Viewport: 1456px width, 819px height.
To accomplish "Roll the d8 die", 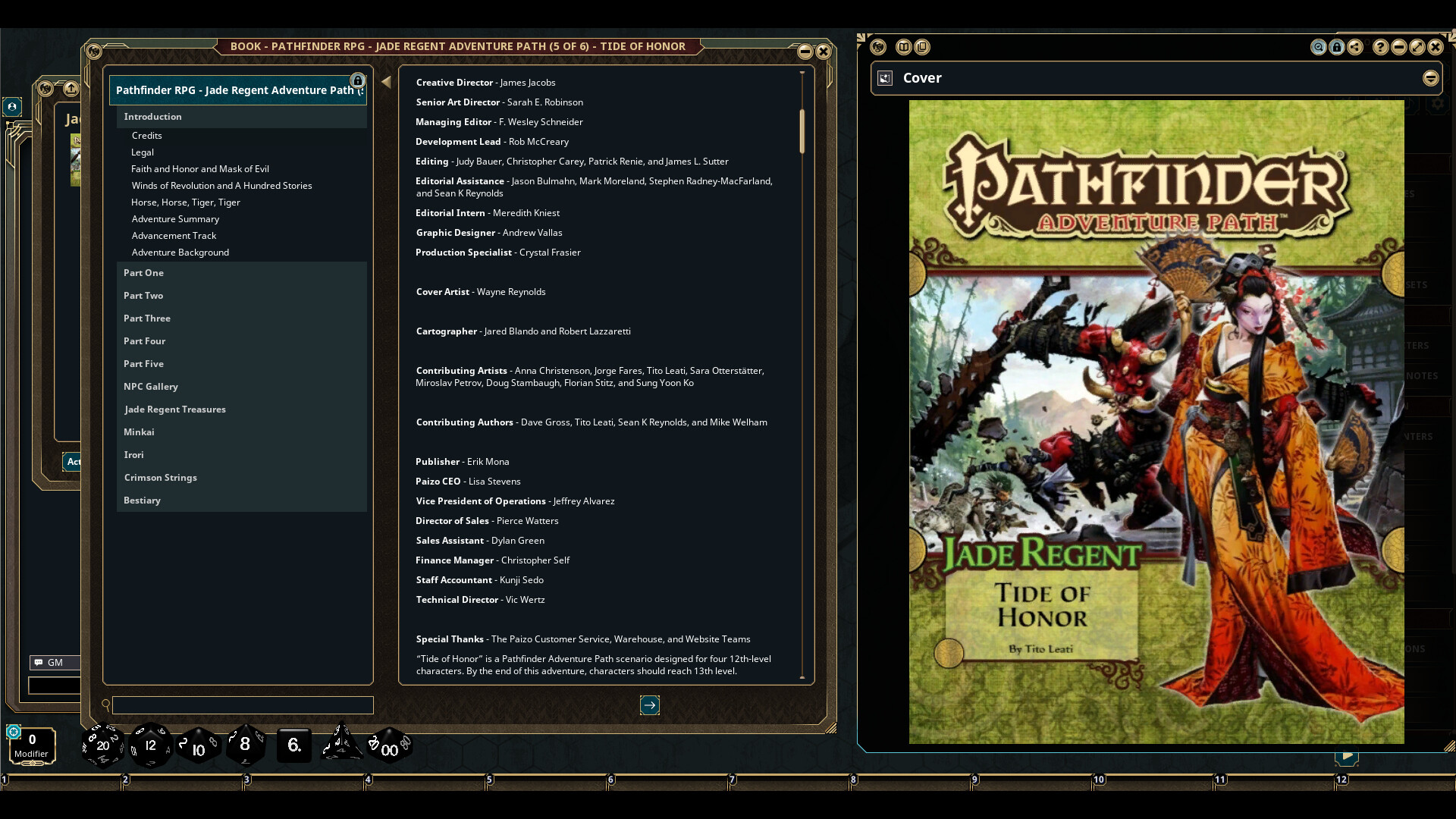I will (x=245, y=745).
